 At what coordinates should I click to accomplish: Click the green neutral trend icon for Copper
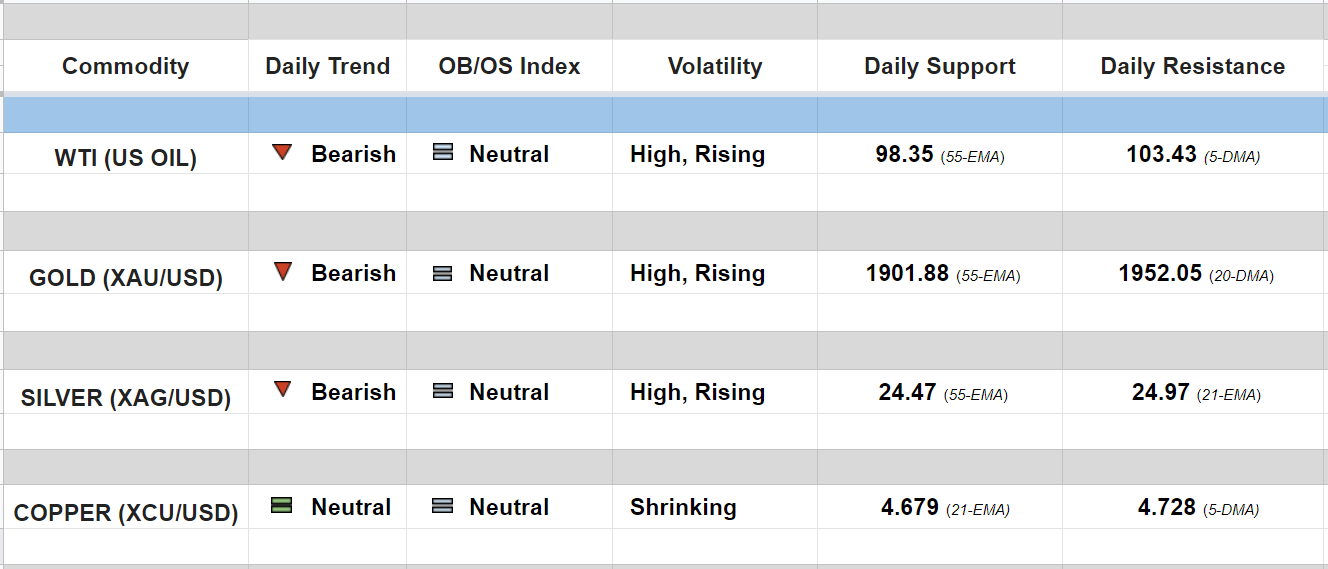coord(282,506)
